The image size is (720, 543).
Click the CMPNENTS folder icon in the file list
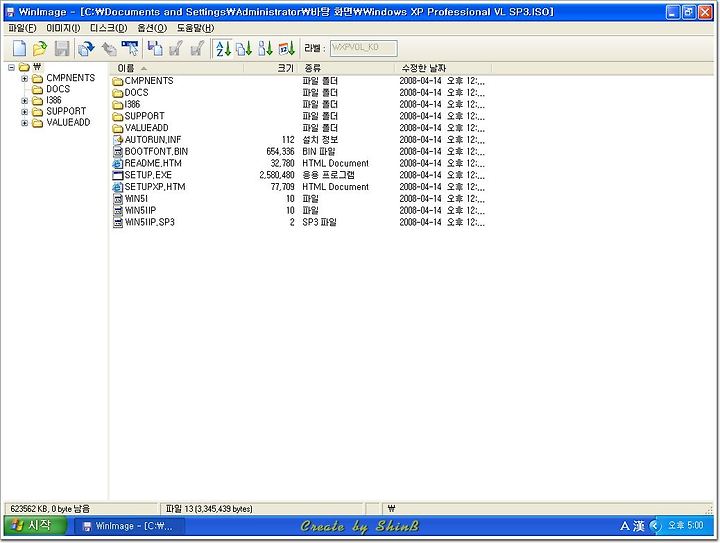(118, 81)
